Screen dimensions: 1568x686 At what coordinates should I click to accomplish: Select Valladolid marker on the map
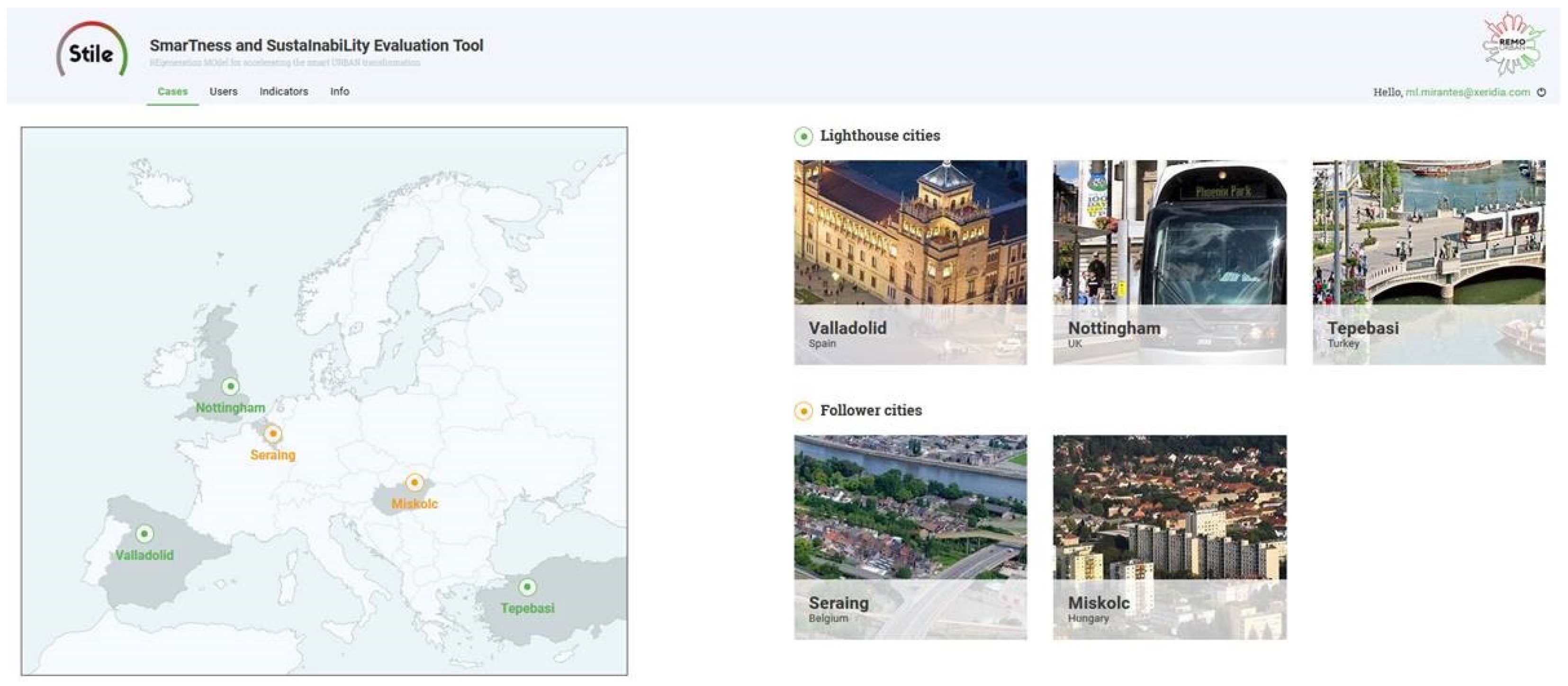coord(144,534)
